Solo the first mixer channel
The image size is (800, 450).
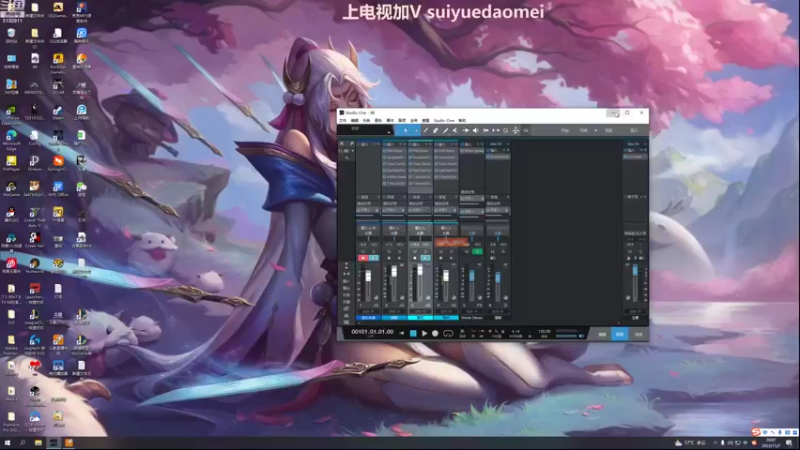tap(374, 252)
